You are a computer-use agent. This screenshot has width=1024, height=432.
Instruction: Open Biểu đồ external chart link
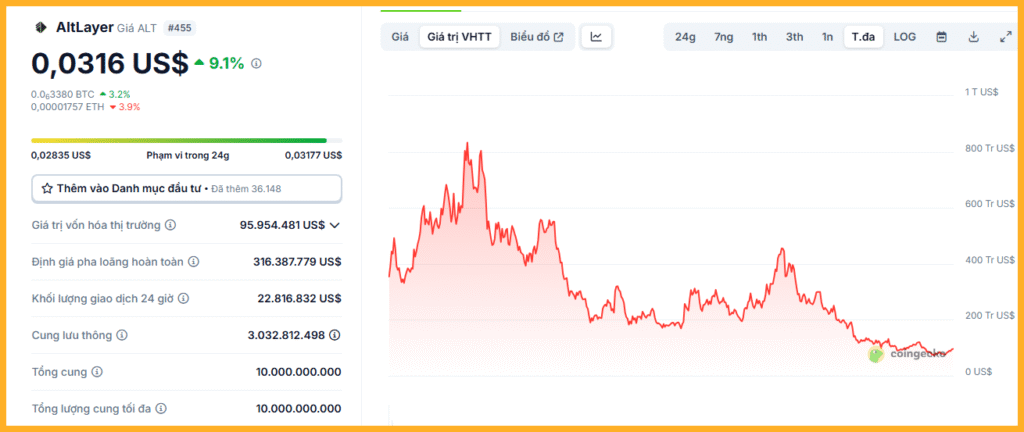coord(537,37)
